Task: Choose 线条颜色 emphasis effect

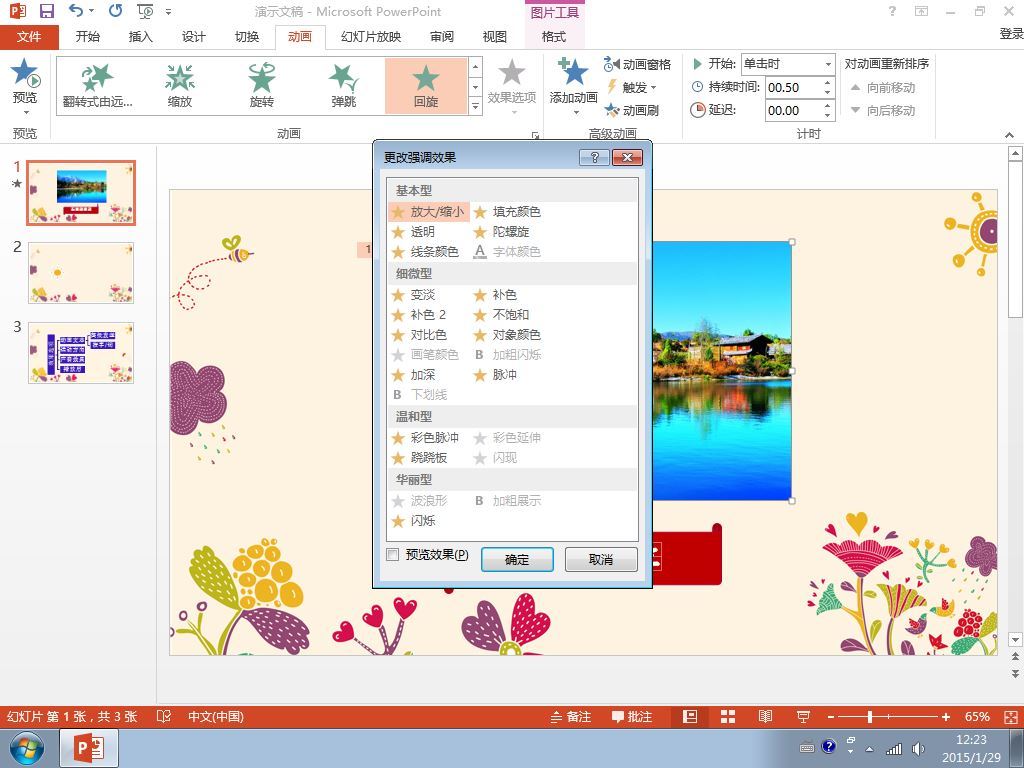Action: [x=425, y=251]
